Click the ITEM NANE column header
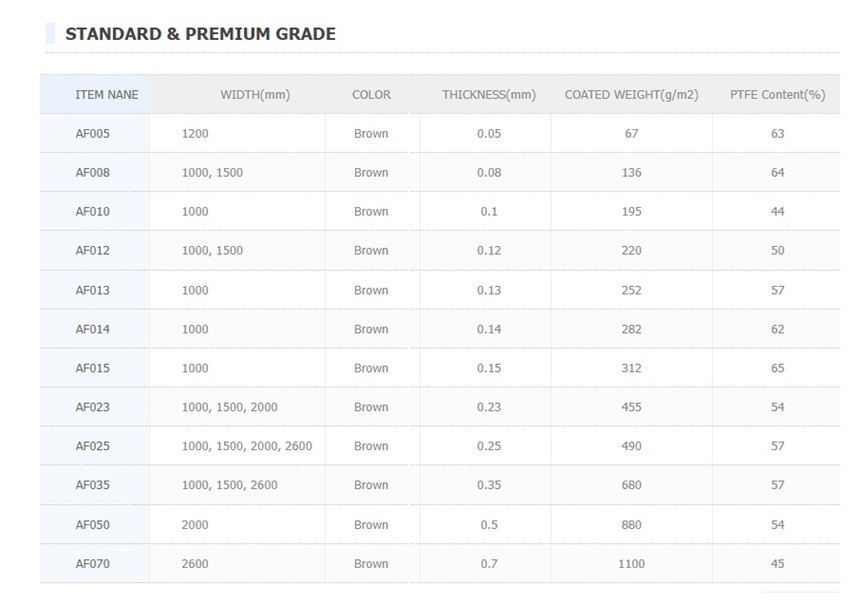860x604 pixels. [x=107, y=95]
